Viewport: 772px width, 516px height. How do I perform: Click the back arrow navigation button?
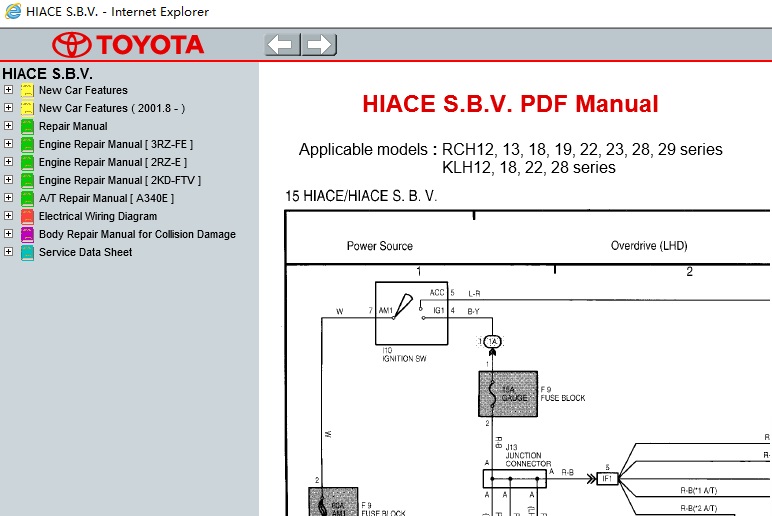tap(282, 45)
